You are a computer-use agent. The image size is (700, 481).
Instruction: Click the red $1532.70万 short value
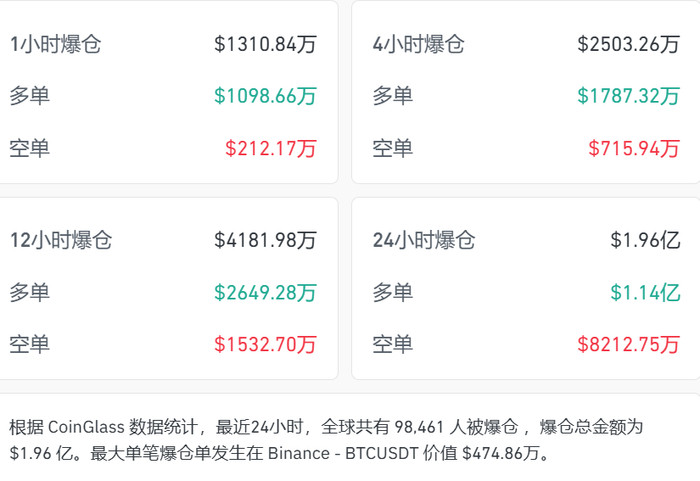265,344
